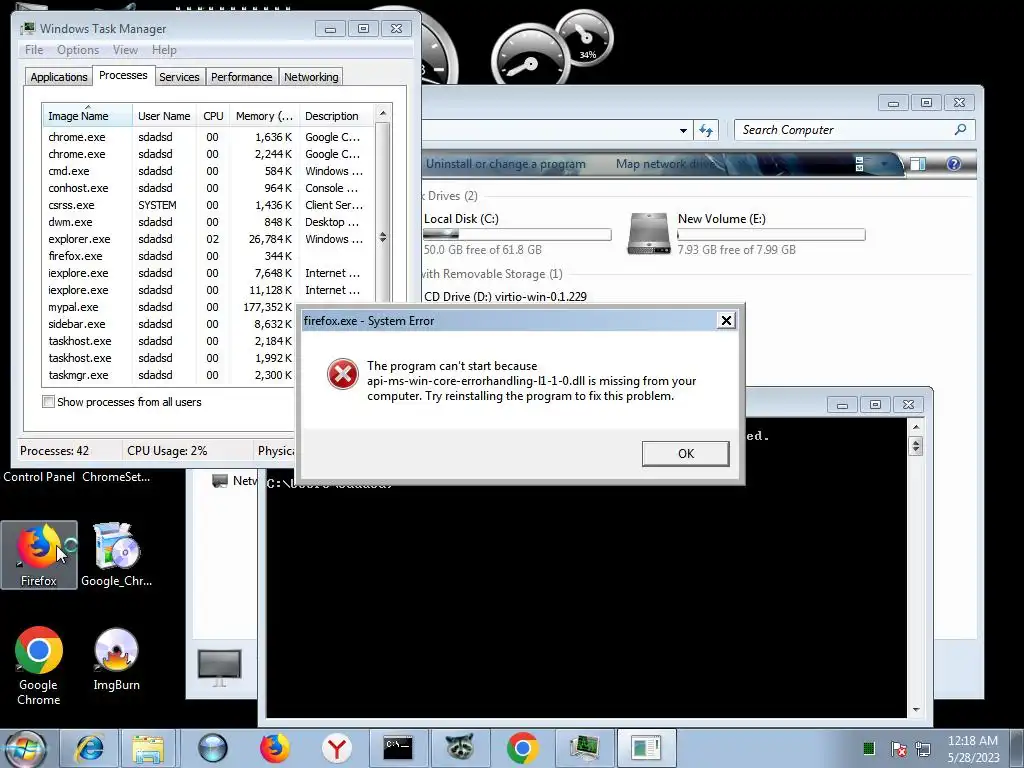Sort processes by the CPU column header
1024x768 pixels.
(213, 116)
